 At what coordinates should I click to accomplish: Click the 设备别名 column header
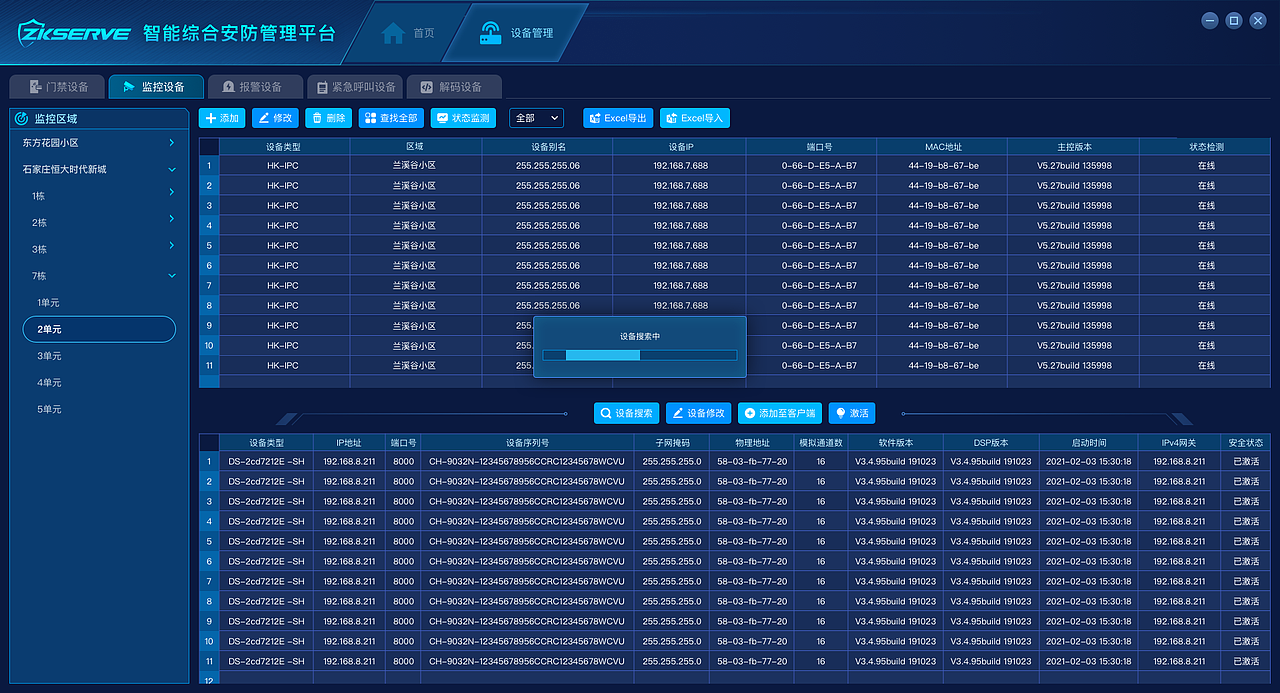(x=547, y=146)
